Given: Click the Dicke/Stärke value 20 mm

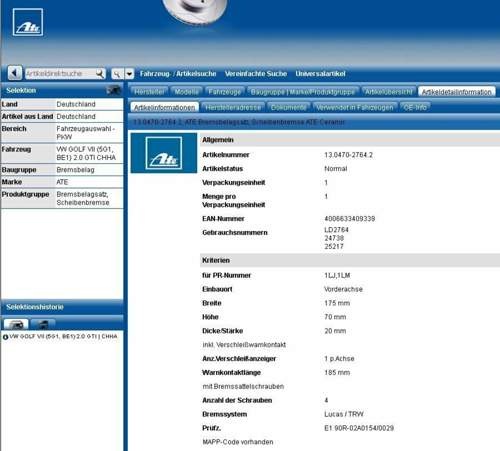Looking at the screenshot, I should [335, 331].
